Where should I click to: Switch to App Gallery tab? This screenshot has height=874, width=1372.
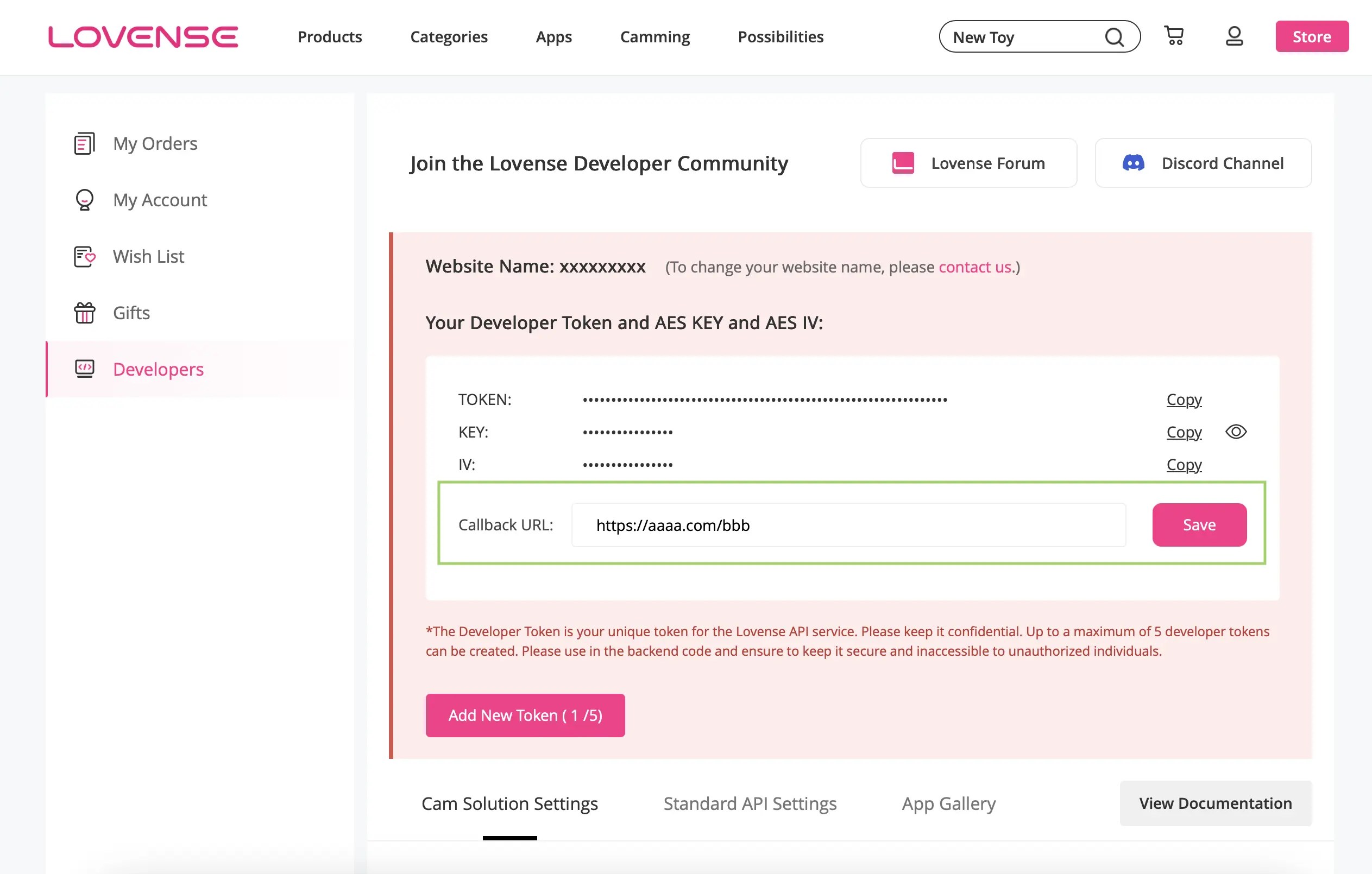(x=948, y=803)
